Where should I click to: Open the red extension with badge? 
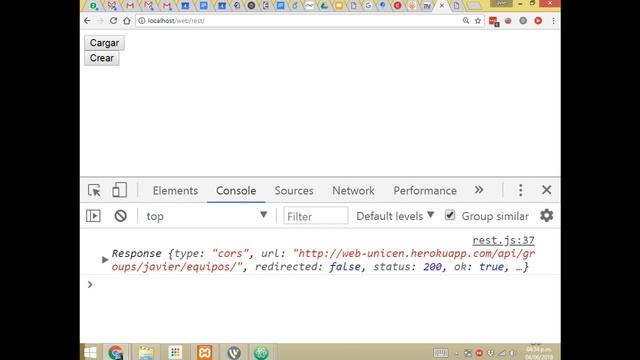(493, 21)
